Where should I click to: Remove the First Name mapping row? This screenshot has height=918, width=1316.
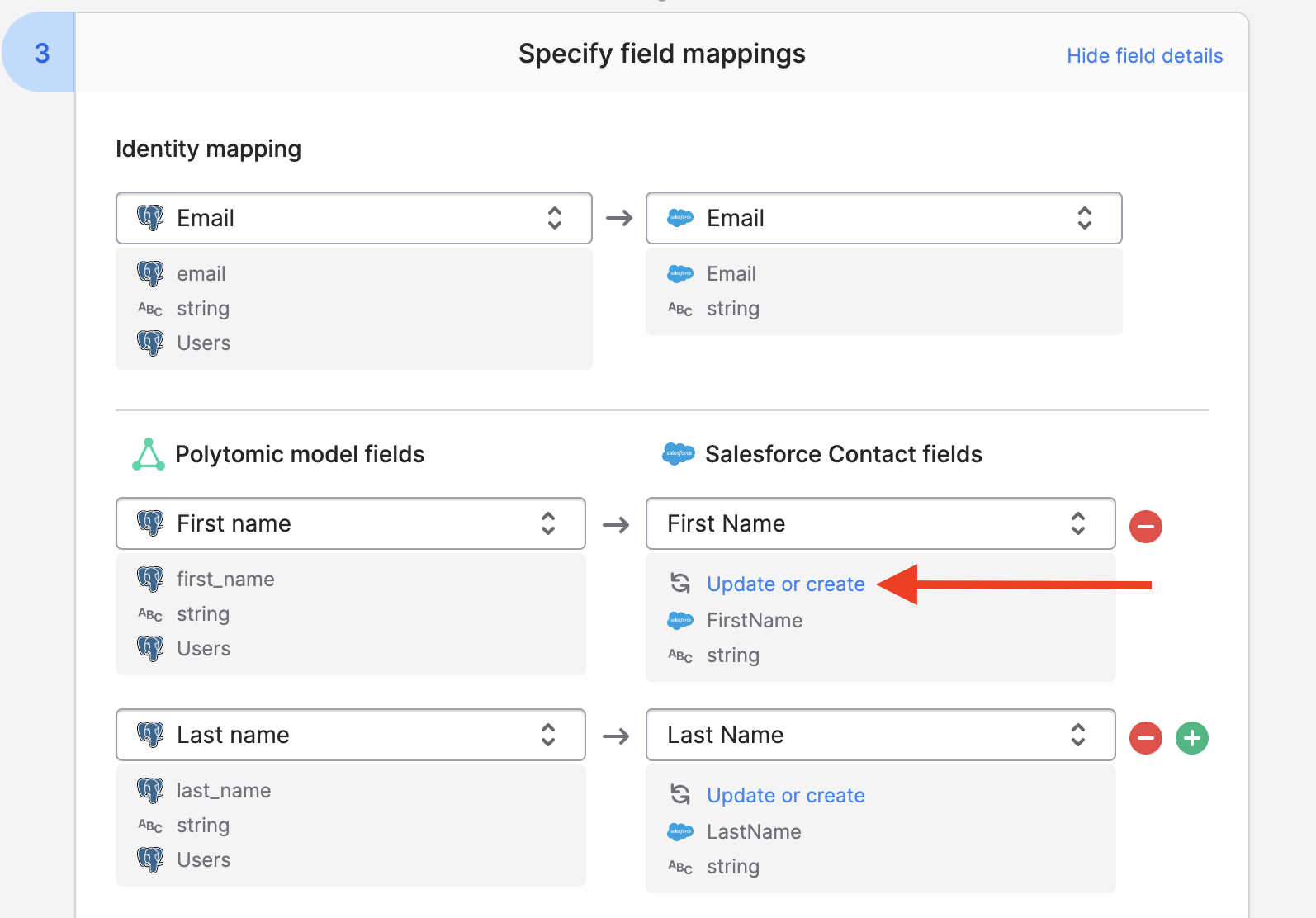pyautogui.click(x=1145, y=526)
